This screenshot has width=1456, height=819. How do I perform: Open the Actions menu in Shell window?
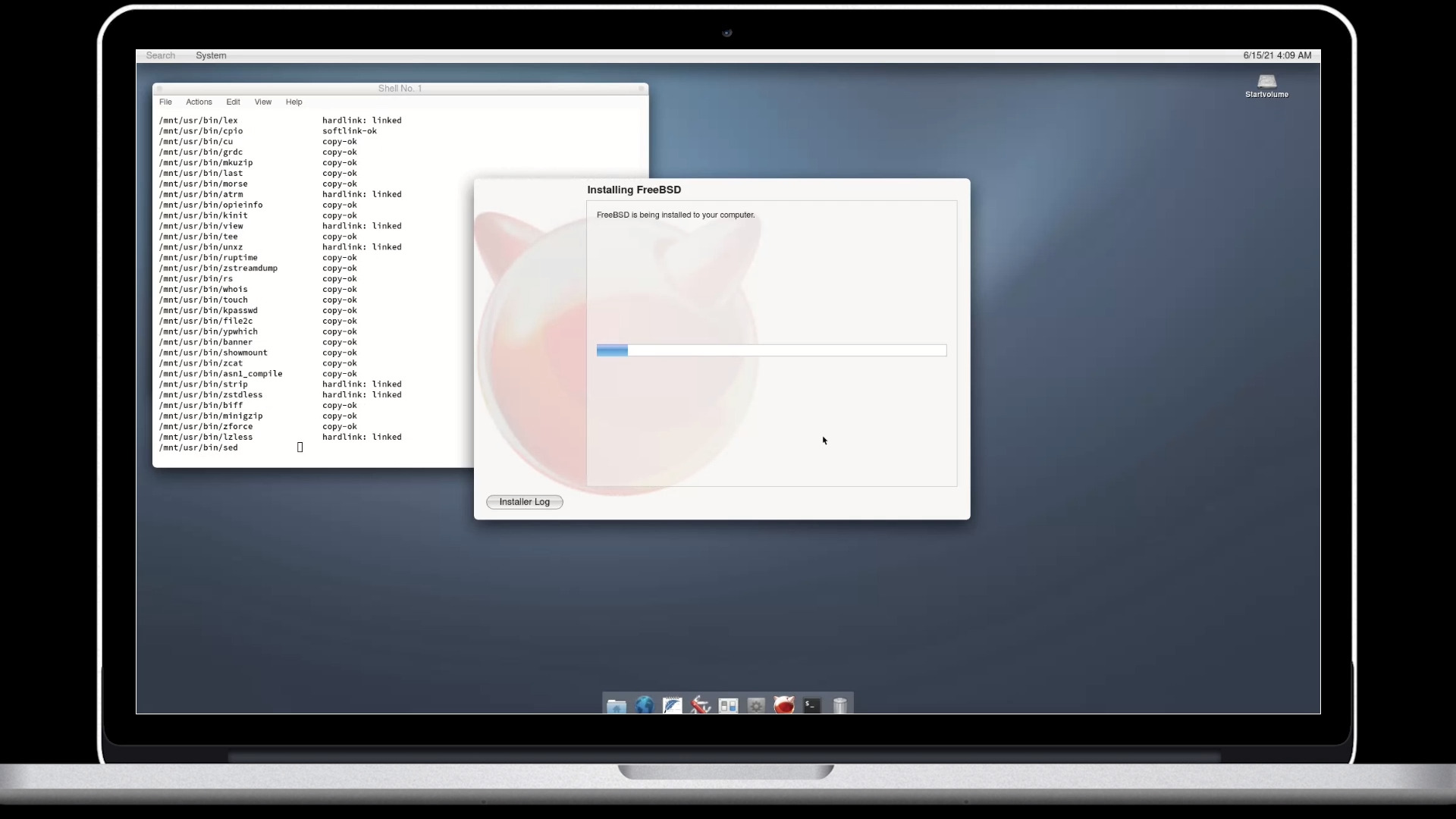click(x=199, y=102)
